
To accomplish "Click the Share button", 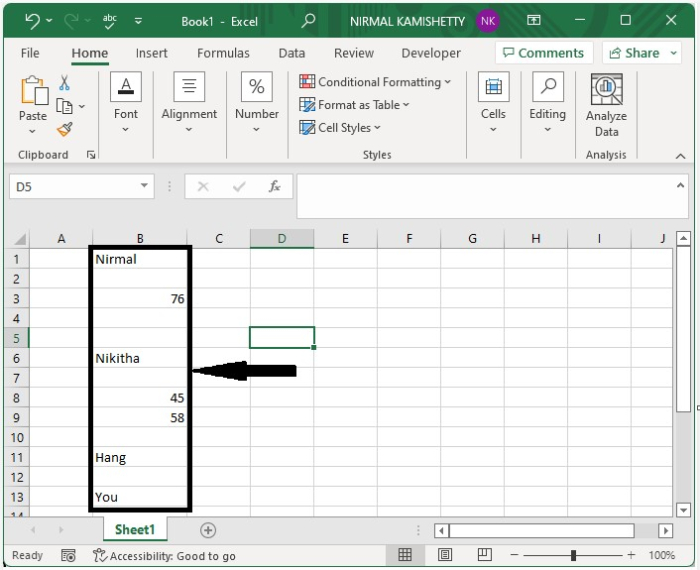I will [634, 53].
